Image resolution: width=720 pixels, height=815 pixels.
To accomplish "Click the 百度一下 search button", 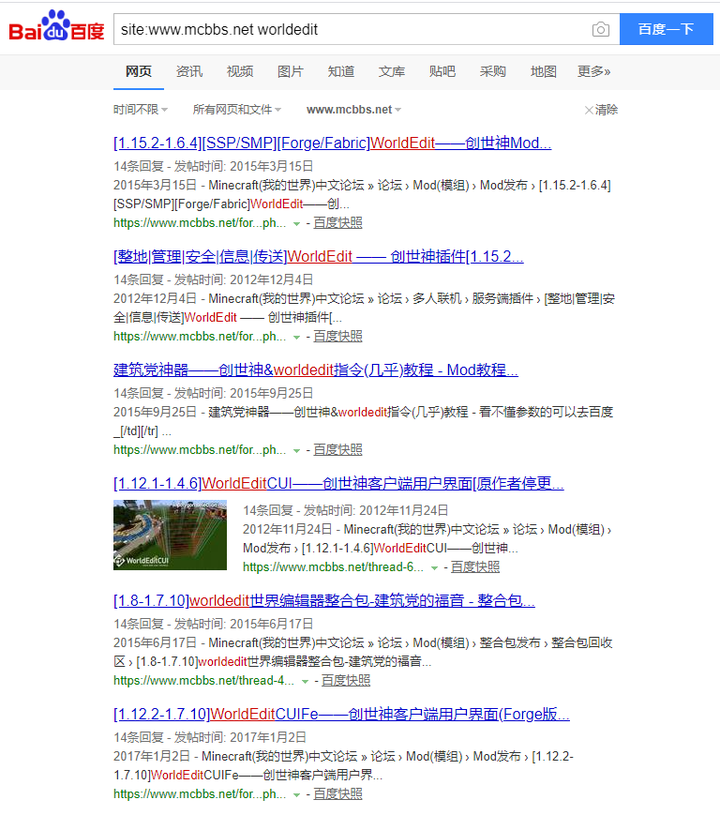I will pyautogui.click(x=666, y=29).
